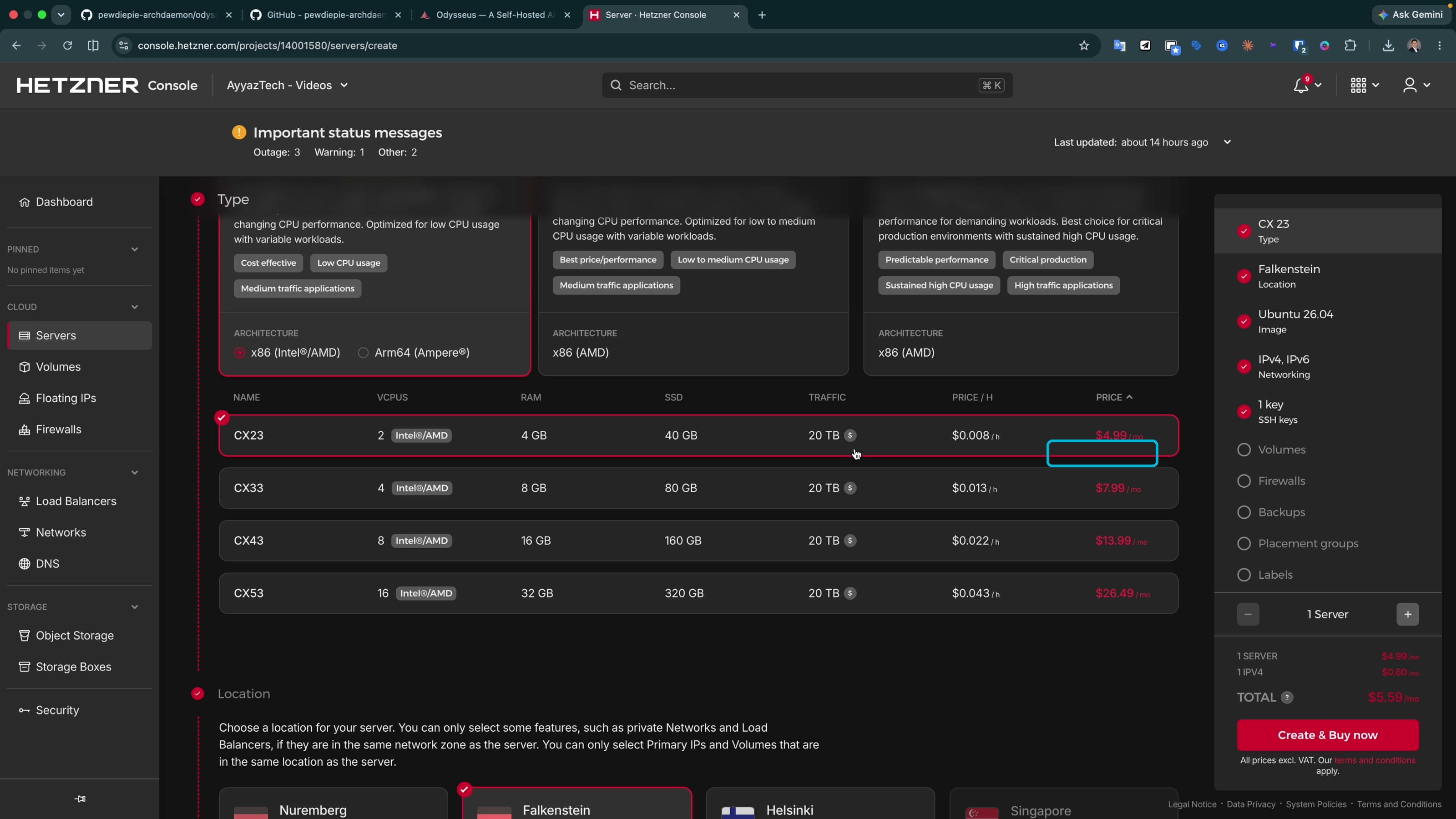Choose the Helsinki location card

pos(820,803)
